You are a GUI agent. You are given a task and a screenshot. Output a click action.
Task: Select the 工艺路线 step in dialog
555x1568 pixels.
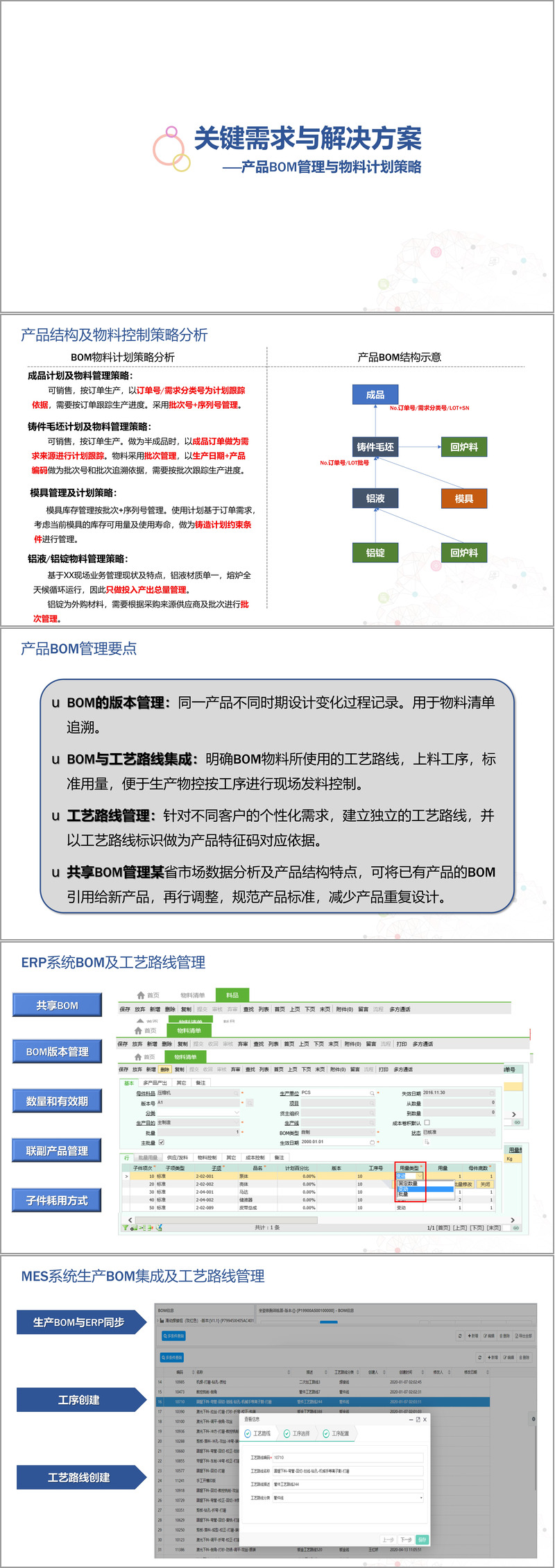257,1433
